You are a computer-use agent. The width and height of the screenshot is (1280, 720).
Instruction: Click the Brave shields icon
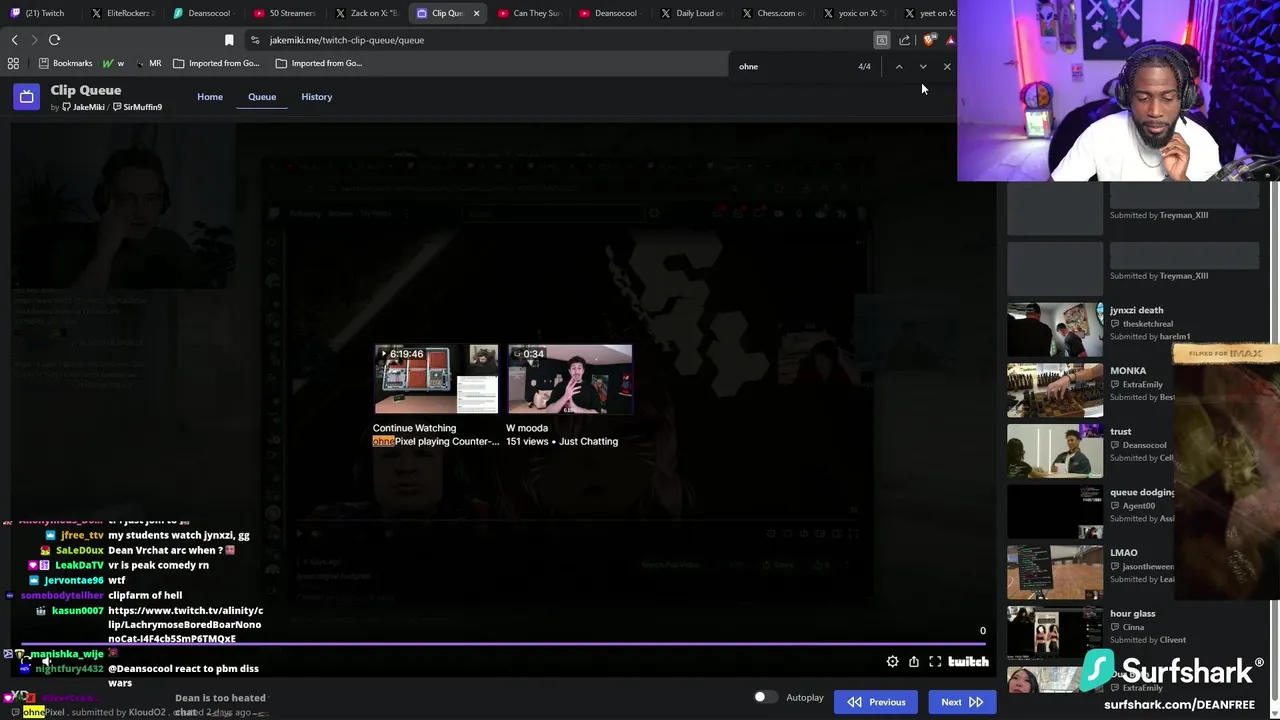[929, 40]
